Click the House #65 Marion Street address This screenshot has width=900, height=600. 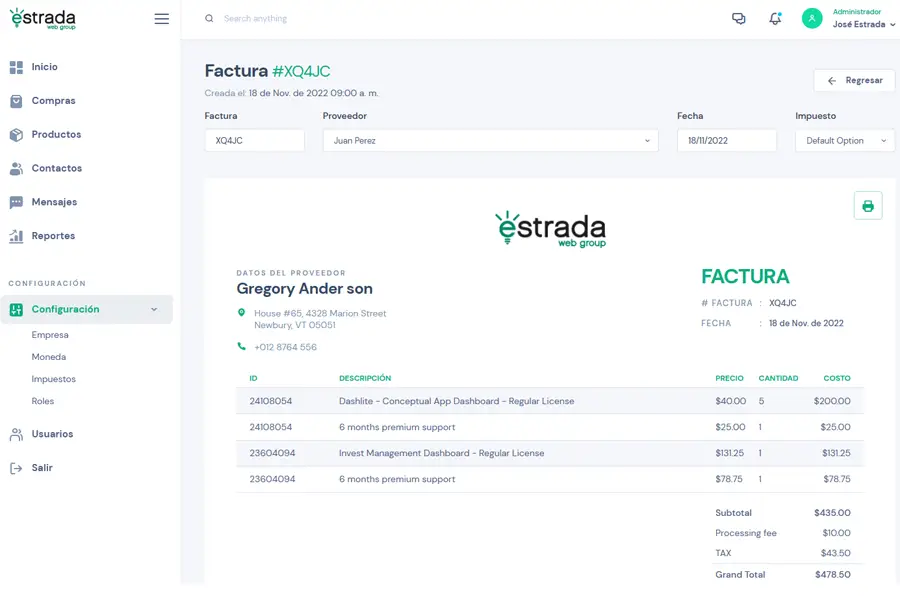[x=320, y=319]
